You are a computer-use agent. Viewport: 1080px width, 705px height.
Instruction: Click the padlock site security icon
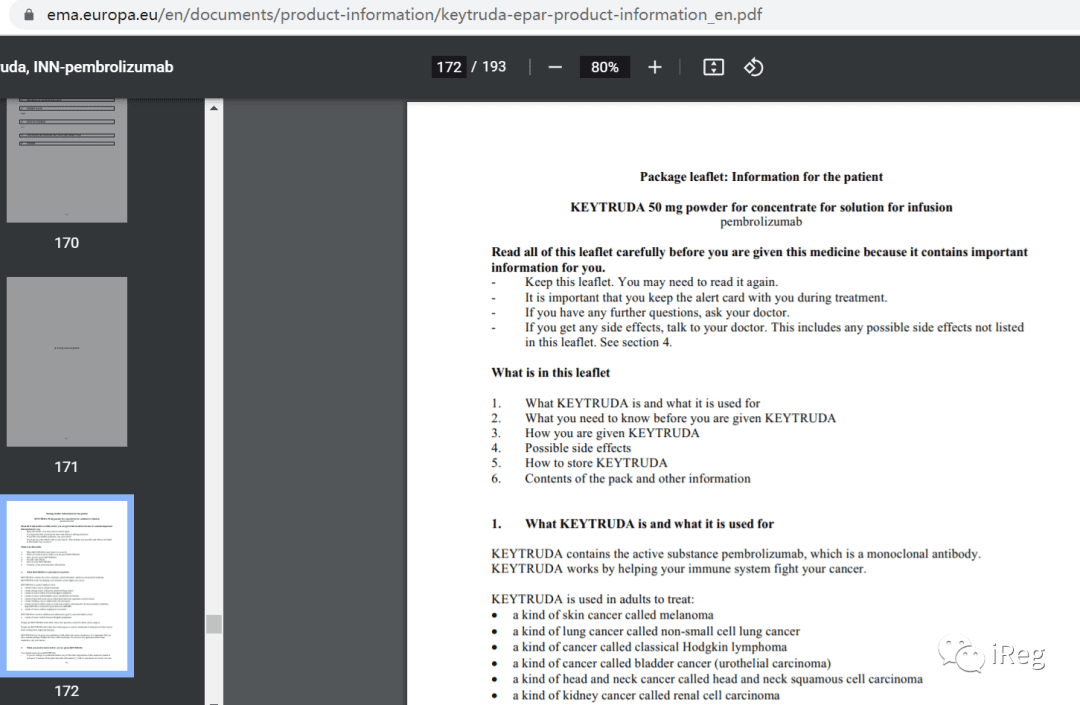tap(29, 14)
